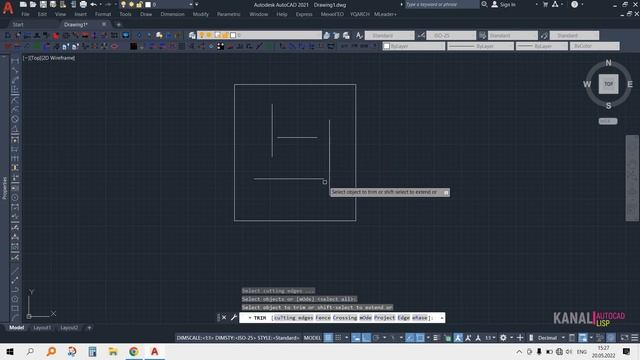Click the N compass letter on ViewCube
The height and width of the screenshot is (360, 640).
(x=609, y=63)
